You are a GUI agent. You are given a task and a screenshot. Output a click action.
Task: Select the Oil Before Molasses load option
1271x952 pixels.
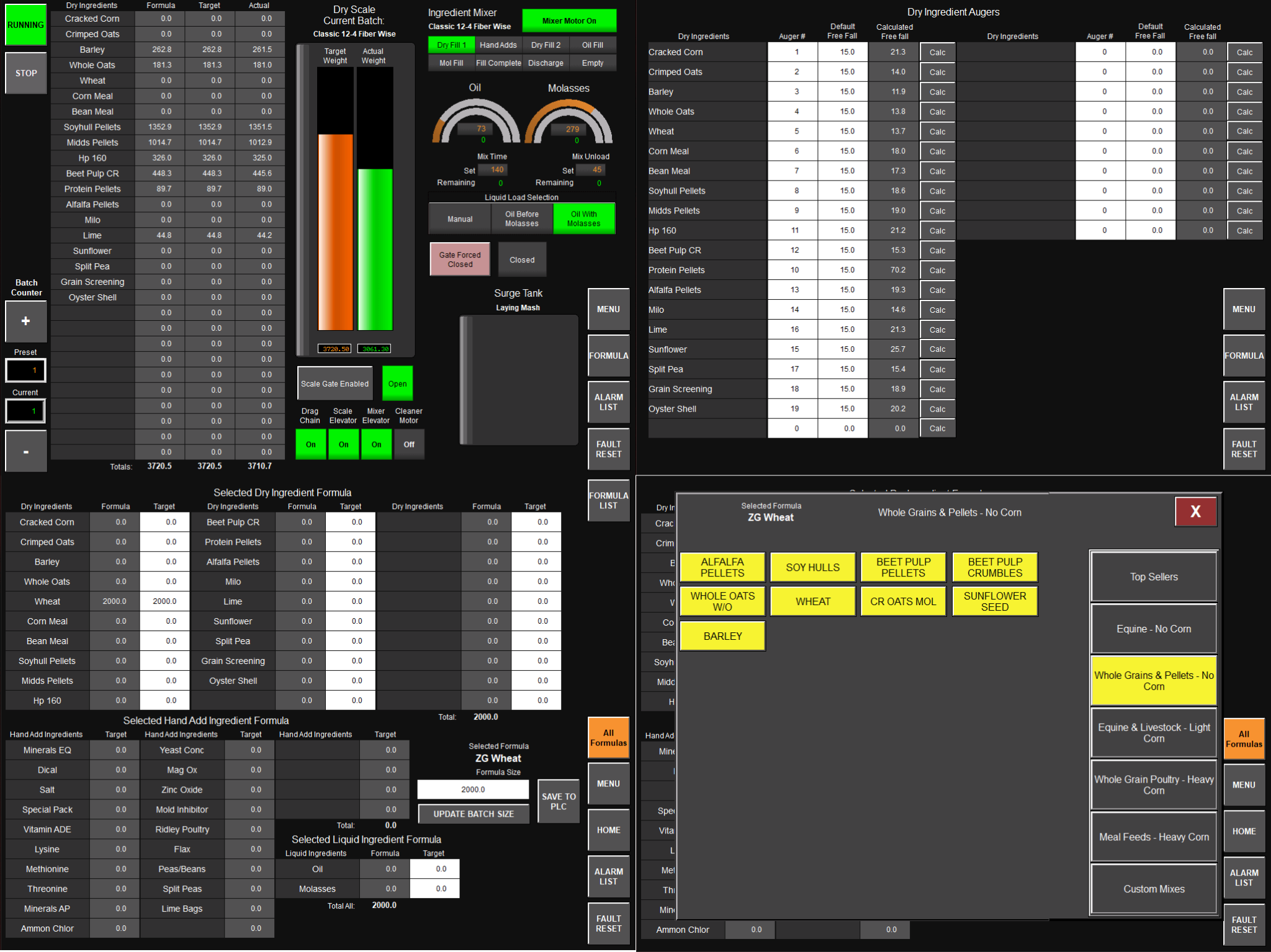[521, 218]
